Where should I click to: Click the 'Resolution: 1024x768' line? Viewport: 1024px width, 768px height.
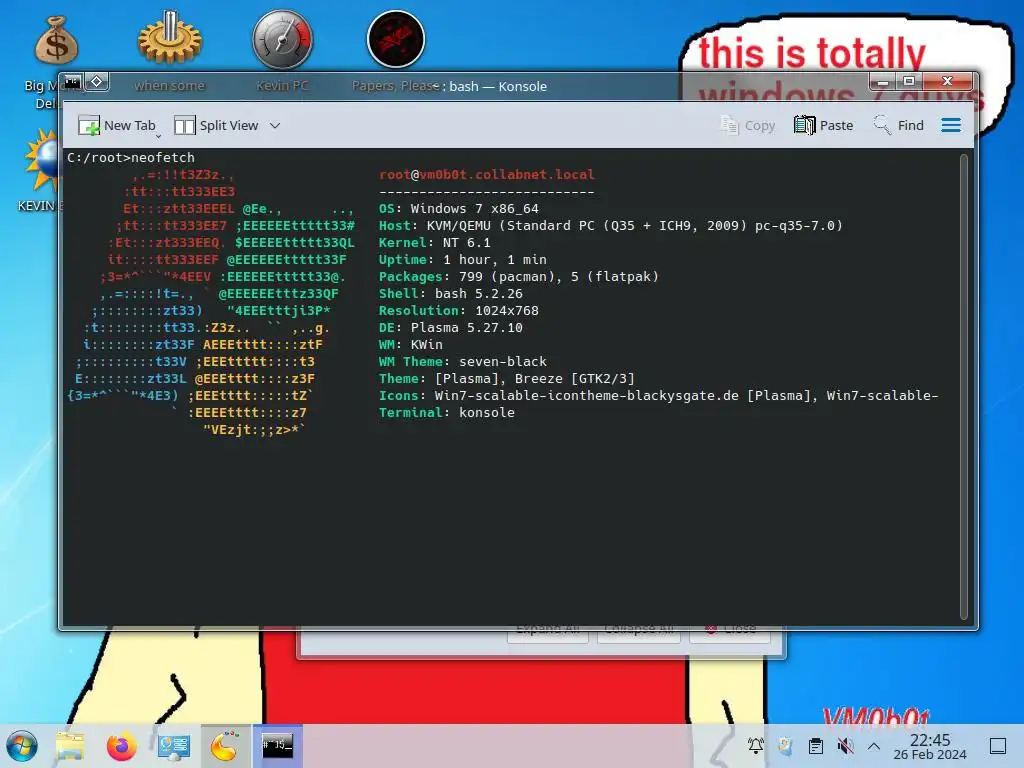click(x=458, y=310)
